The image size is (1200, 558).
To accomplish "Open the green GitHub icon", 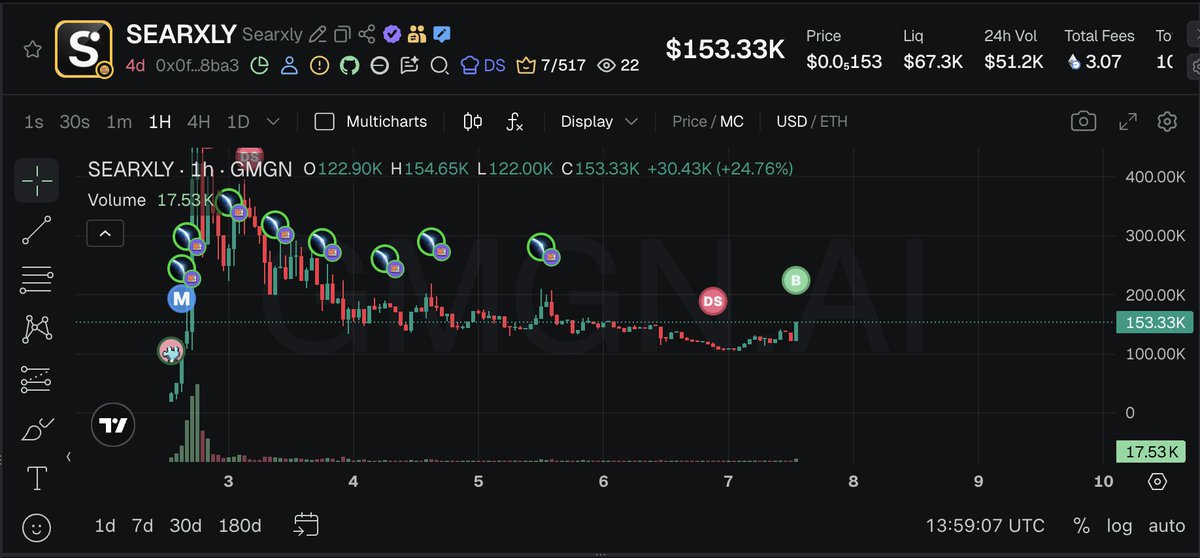I will coord(349,66).
